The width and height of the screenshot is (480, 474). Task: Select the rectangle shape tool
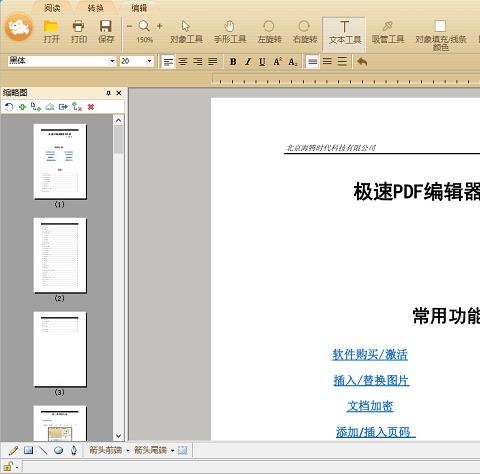click(28, 450)
